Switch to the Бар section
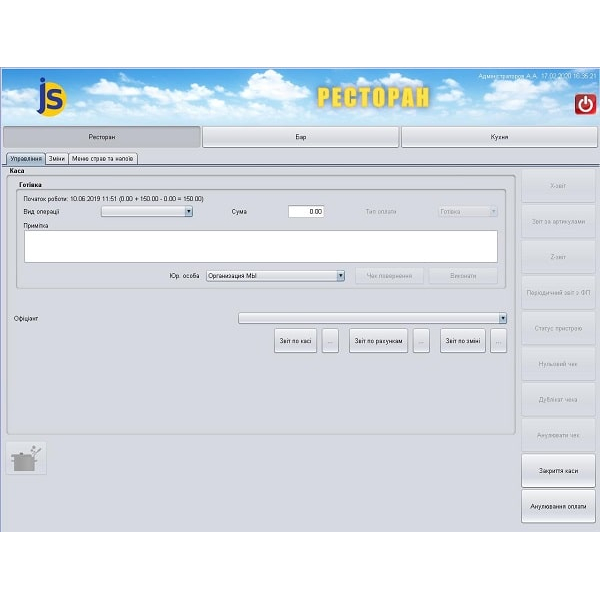 [300, 137]
